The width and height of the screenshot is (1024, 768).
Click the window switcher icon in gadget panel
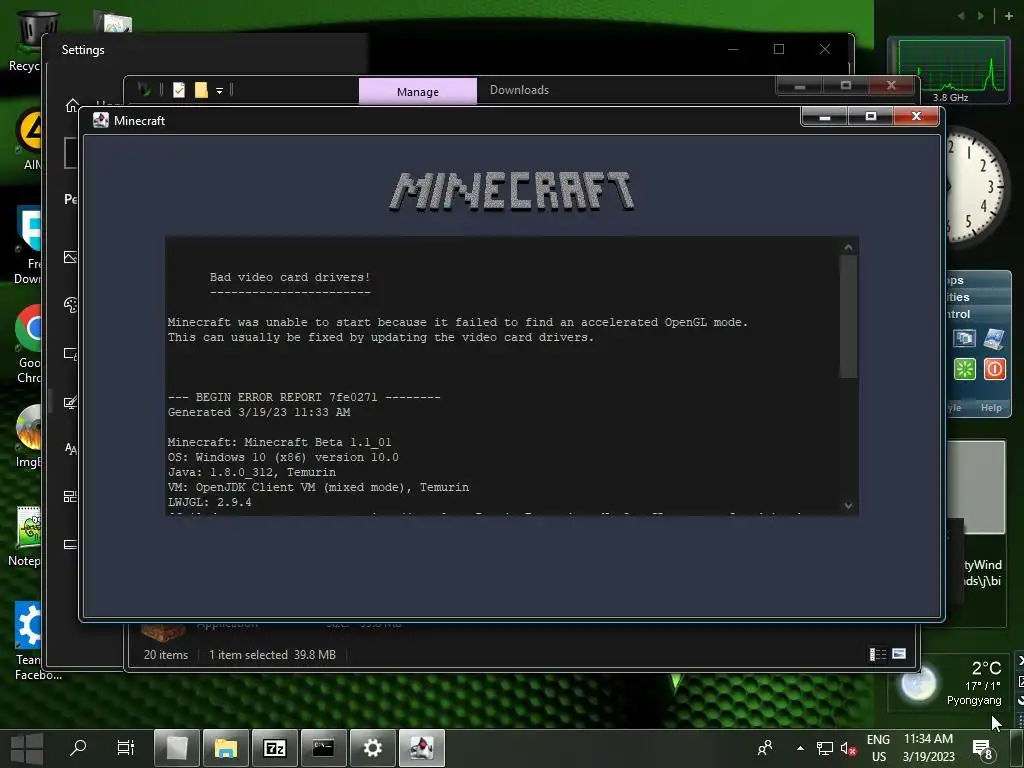point(965,338)
